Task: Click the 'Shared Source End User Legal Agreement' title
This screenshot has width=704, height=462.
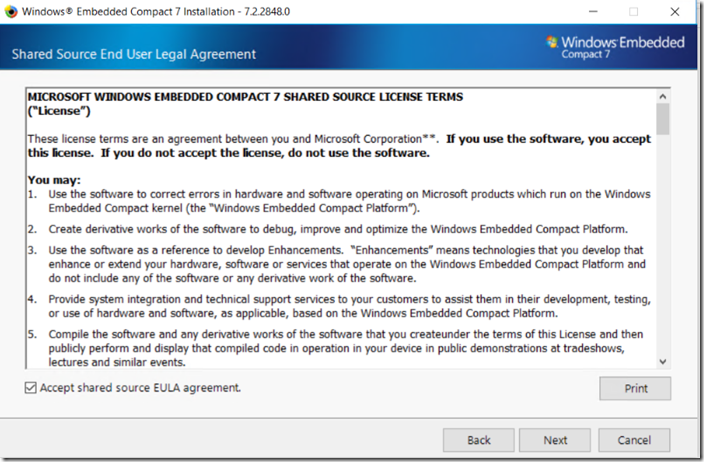Action: (x=134, y=54)
